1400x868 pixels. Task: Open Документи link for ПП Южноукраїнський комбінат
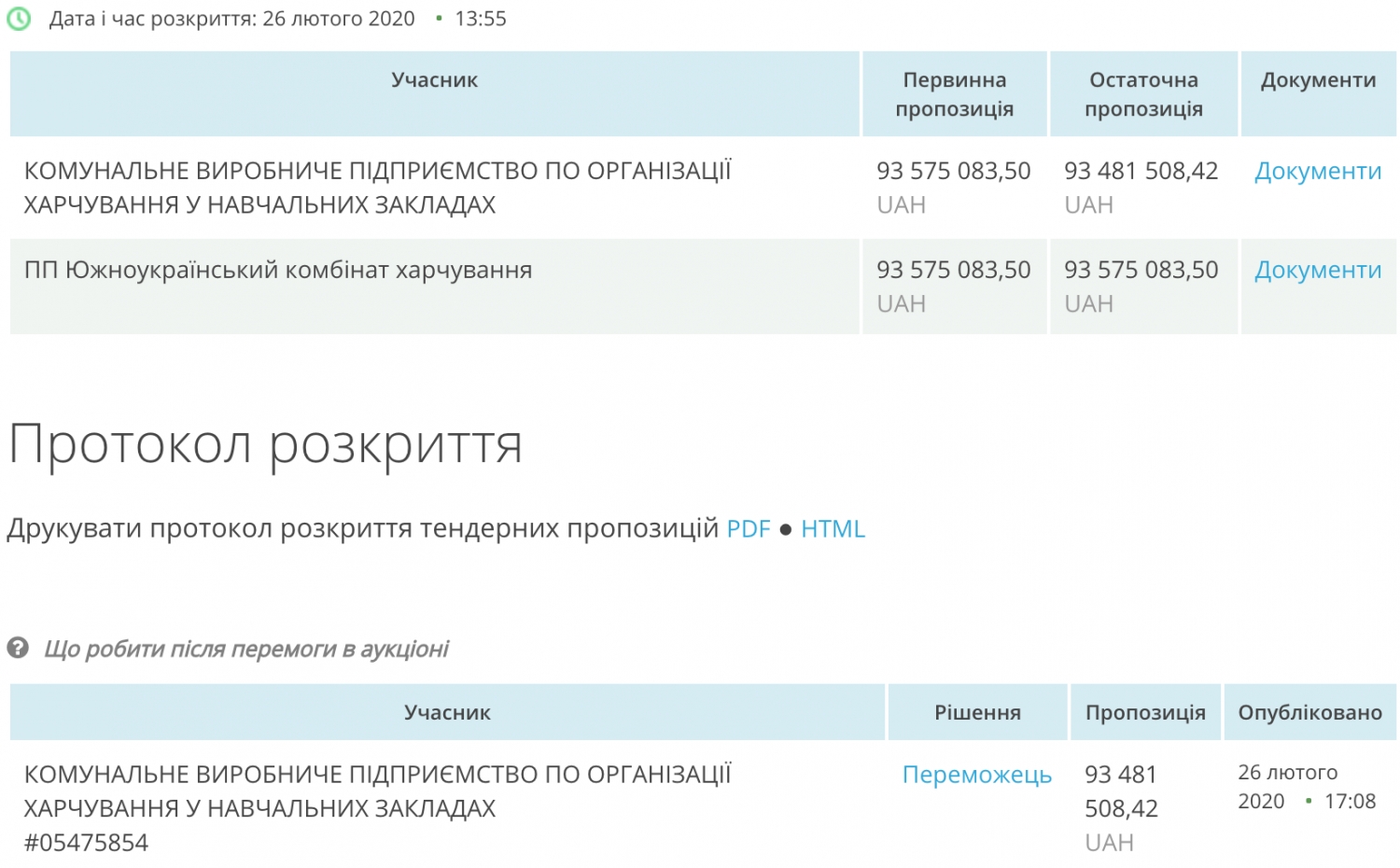point(1317,271)
